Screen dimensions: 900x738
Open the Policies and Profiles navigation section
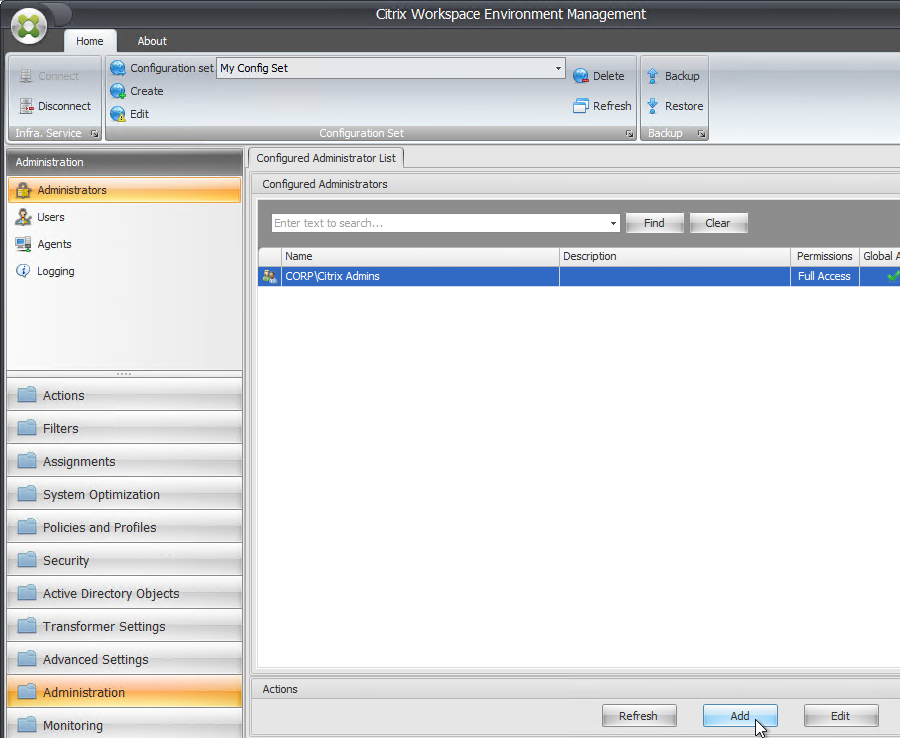125,527
